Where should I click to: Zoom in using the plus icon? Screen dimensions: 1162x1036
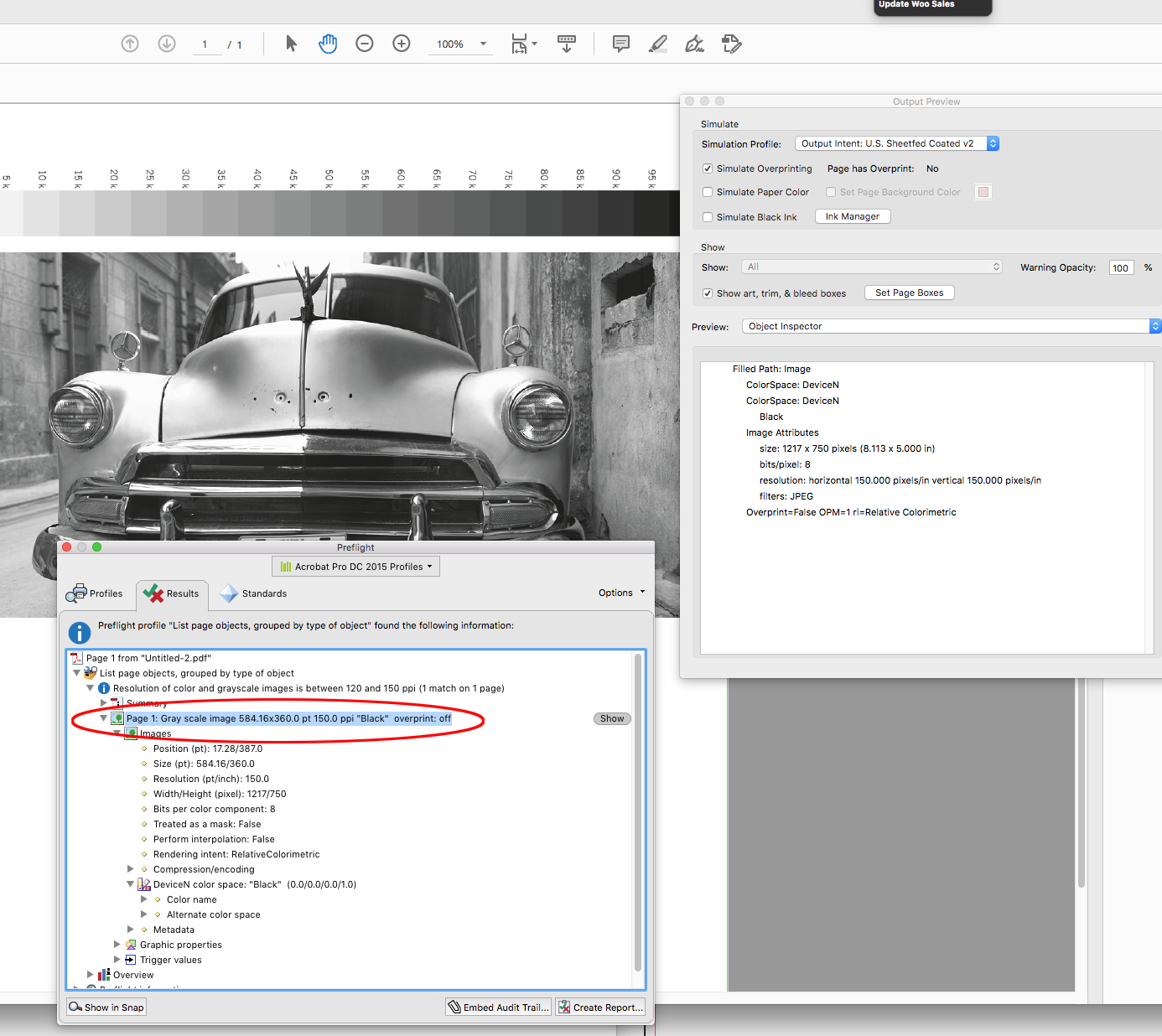coord(402,44)
